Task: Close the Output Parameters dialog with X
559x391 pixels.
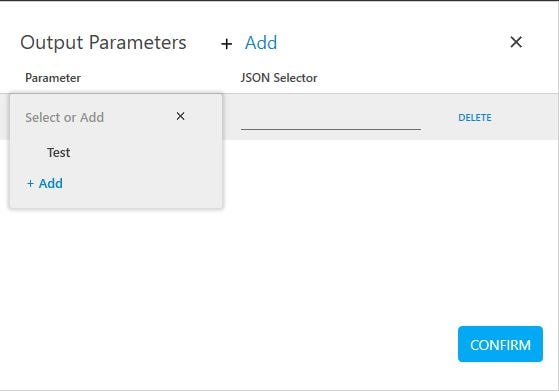Action: pyautogui.click(x=516, y=42)
